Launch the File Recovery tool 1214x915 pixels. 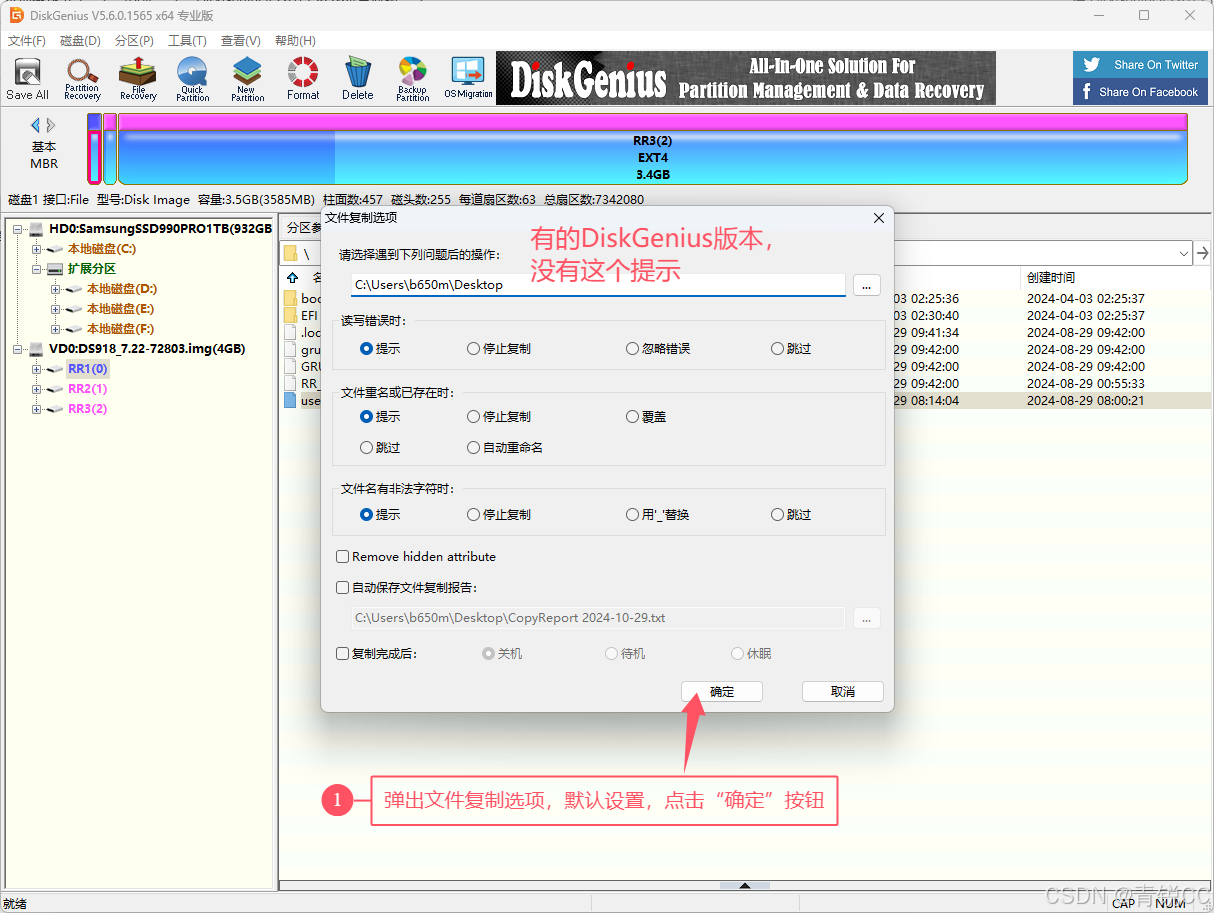138,79
